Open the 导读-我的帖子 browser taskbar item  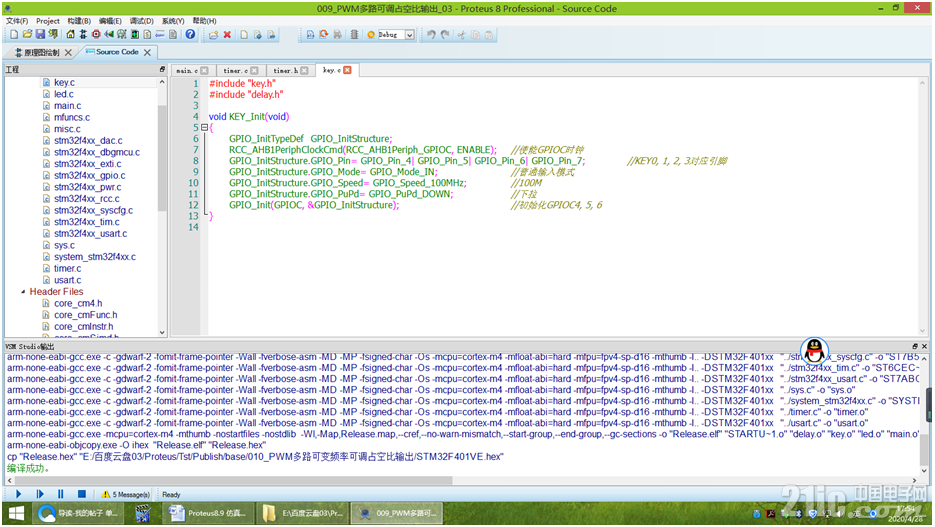coord(78,513)
